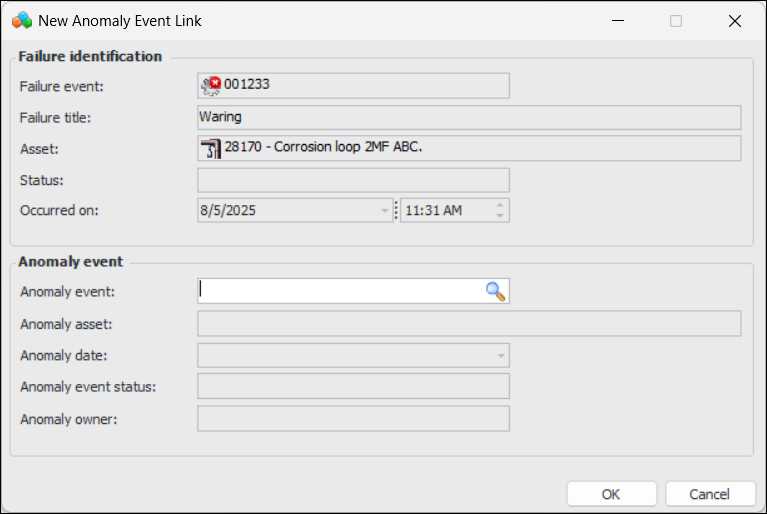Click the Anomaly event group heading
Viewport: 767px width, 514px height.
coord(70,262)
